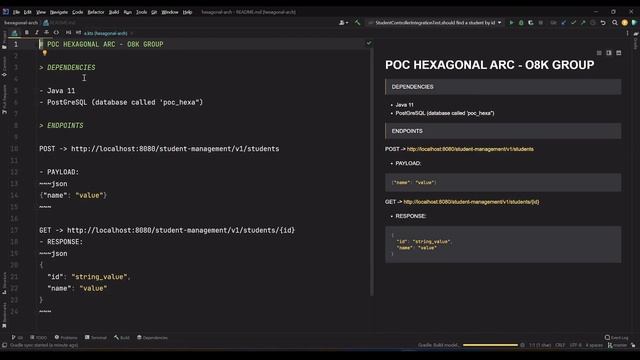Click the Git update project arrow icon
The height and width of the screenshot is (360, 640).
(564, 23)
